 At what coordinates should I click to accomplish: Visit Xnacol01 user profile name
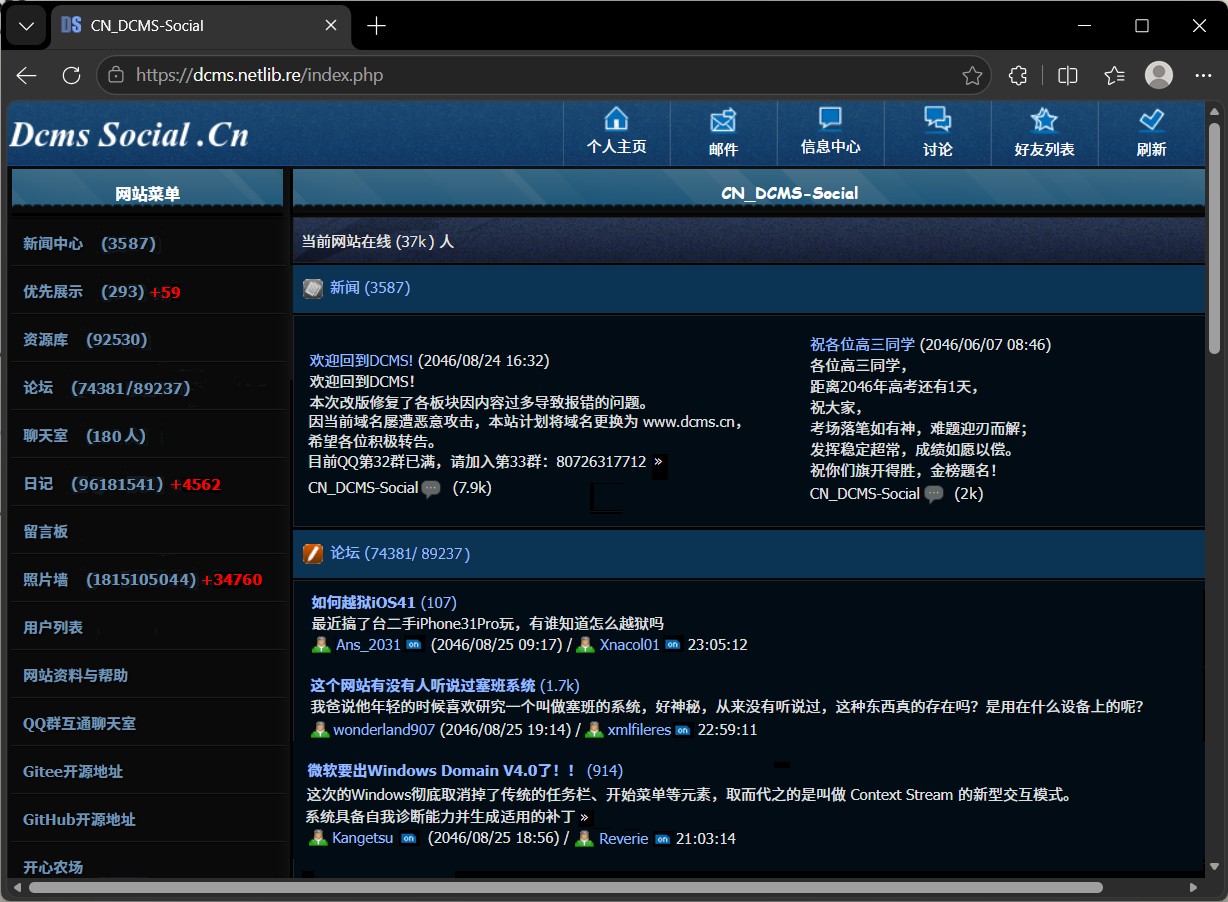(630, 645)
